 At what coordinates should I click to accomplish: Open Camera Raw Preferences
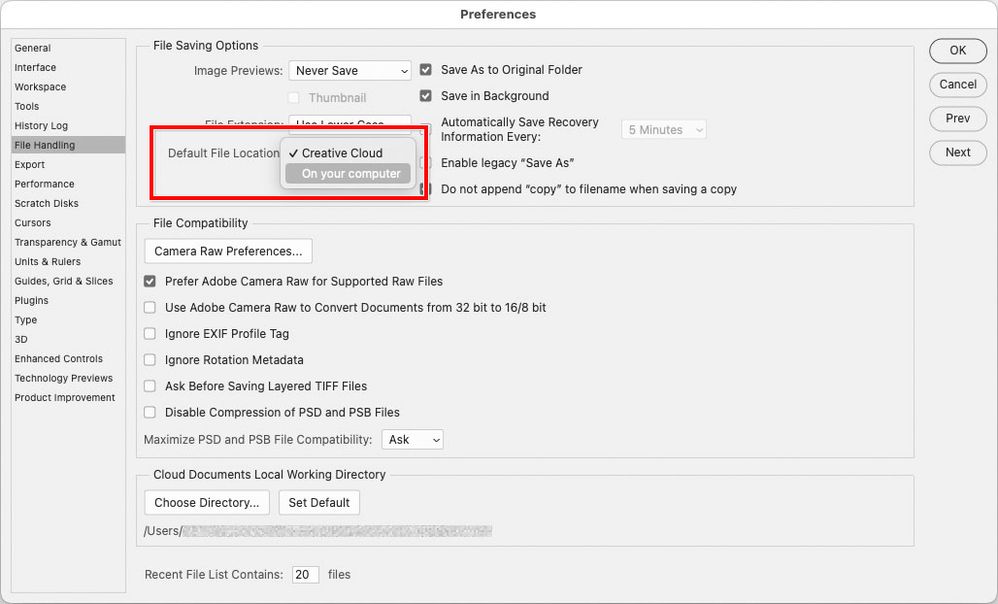pyautogui.click(x=227, y=251)
